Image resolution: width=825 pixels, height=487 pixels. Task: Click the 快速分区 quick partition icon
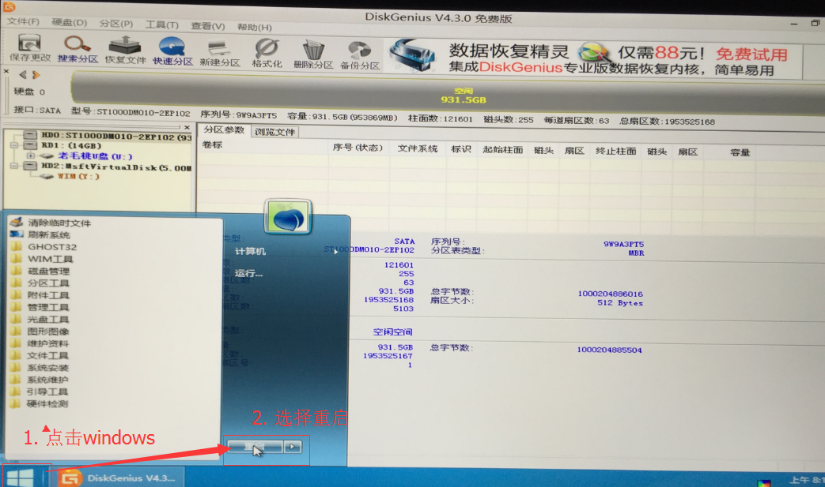pos(173,50)
